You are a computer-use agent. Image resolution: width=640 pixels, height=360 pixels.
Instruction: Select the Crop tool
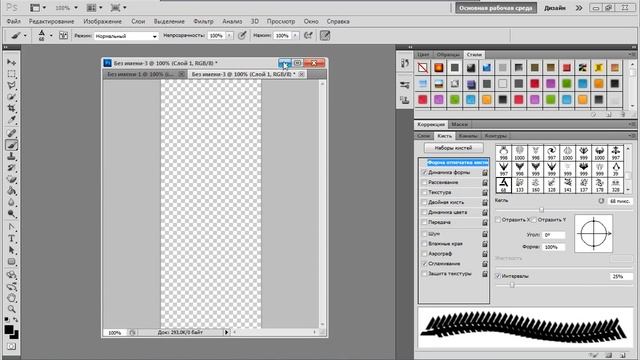coord(11,108)
